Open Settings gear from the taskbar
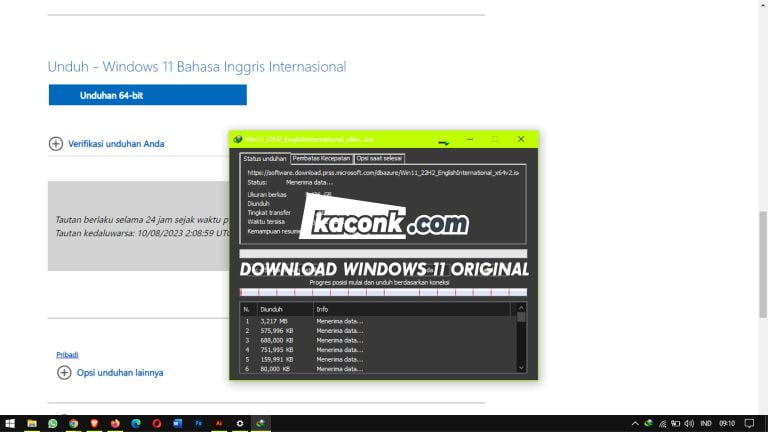Image resolution: width=768 pixels, height=432 pixels. 240,423
